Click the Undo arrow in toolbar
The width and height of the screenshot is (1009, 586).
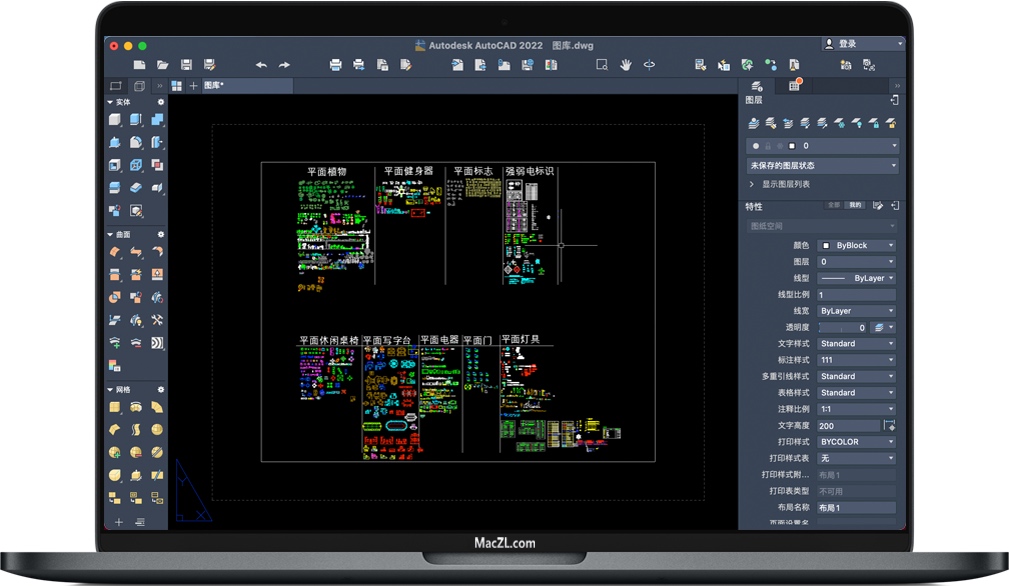261,65
